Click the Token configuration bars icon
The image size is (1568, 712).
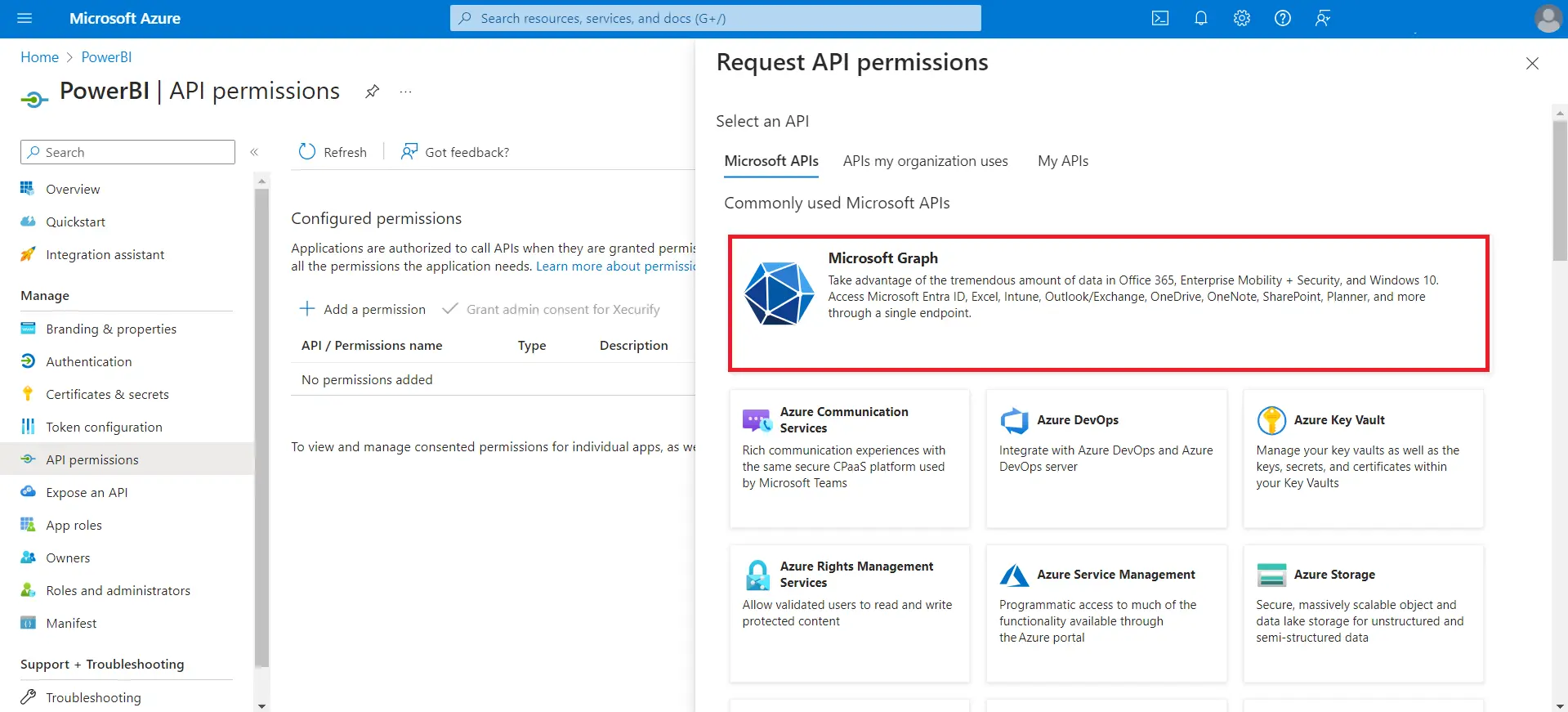tap(28, 427)
